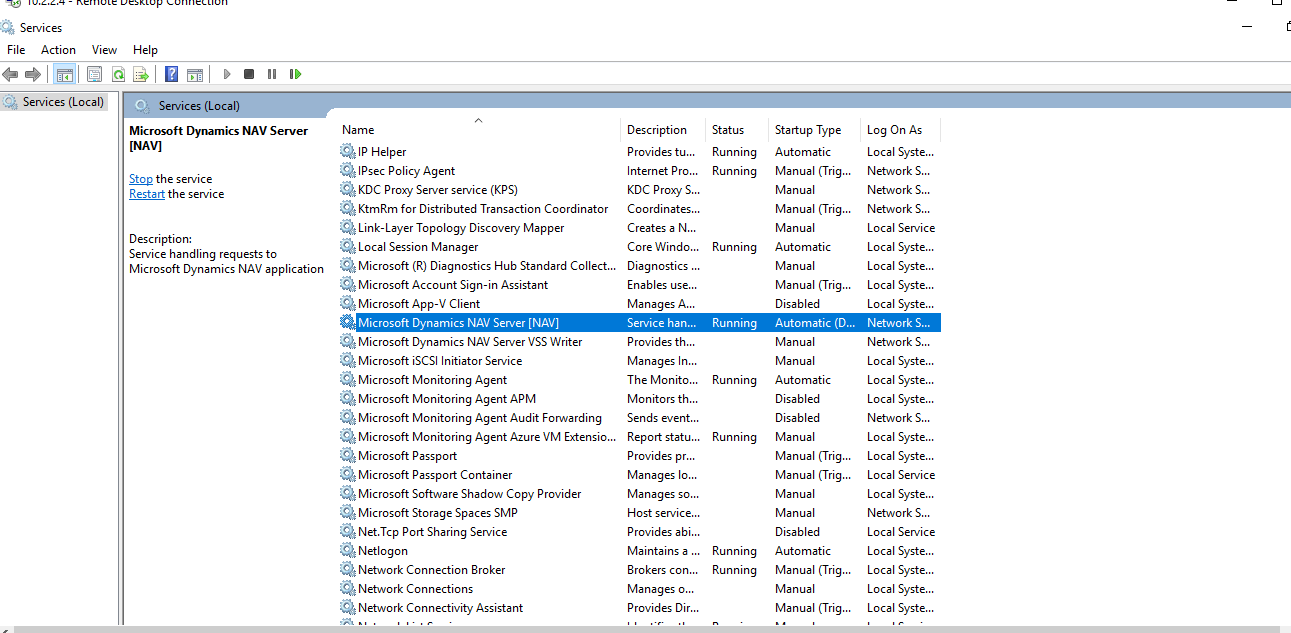Select KtmRm for Distributed Transaction Coordinator
This screenshot has width=1291, height=633.
click(483, 209)
